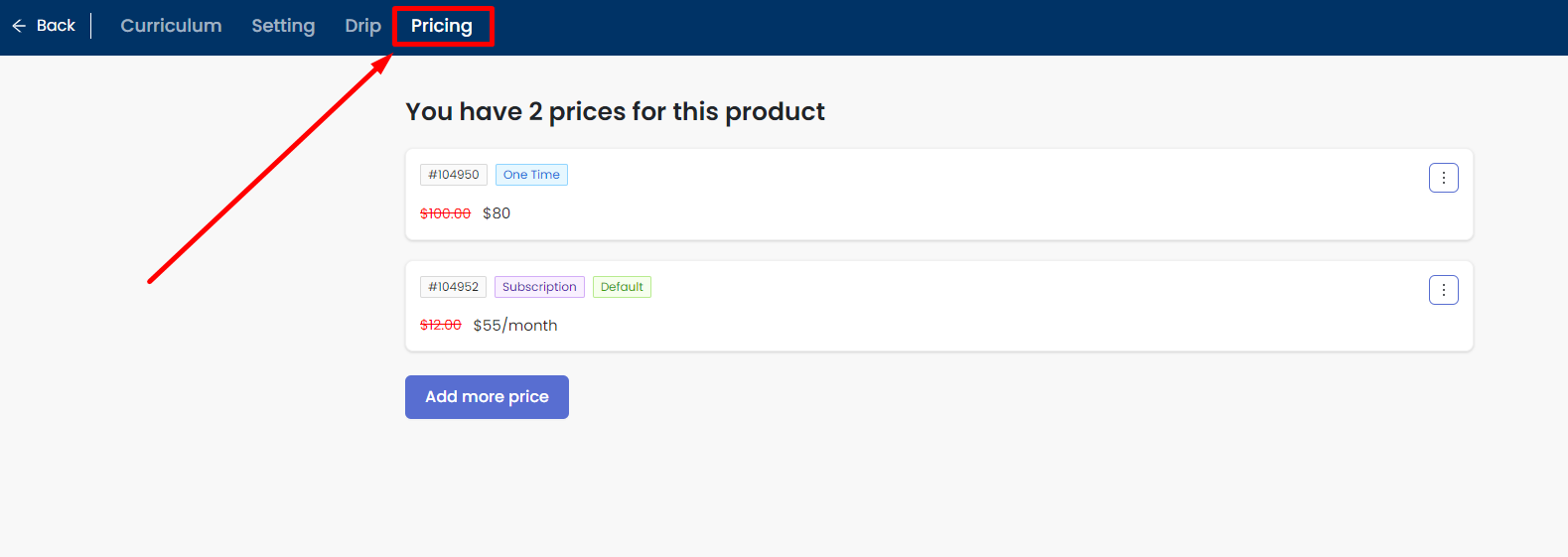
Task: Click the $55/month price text
Action: tap(515, 326)
